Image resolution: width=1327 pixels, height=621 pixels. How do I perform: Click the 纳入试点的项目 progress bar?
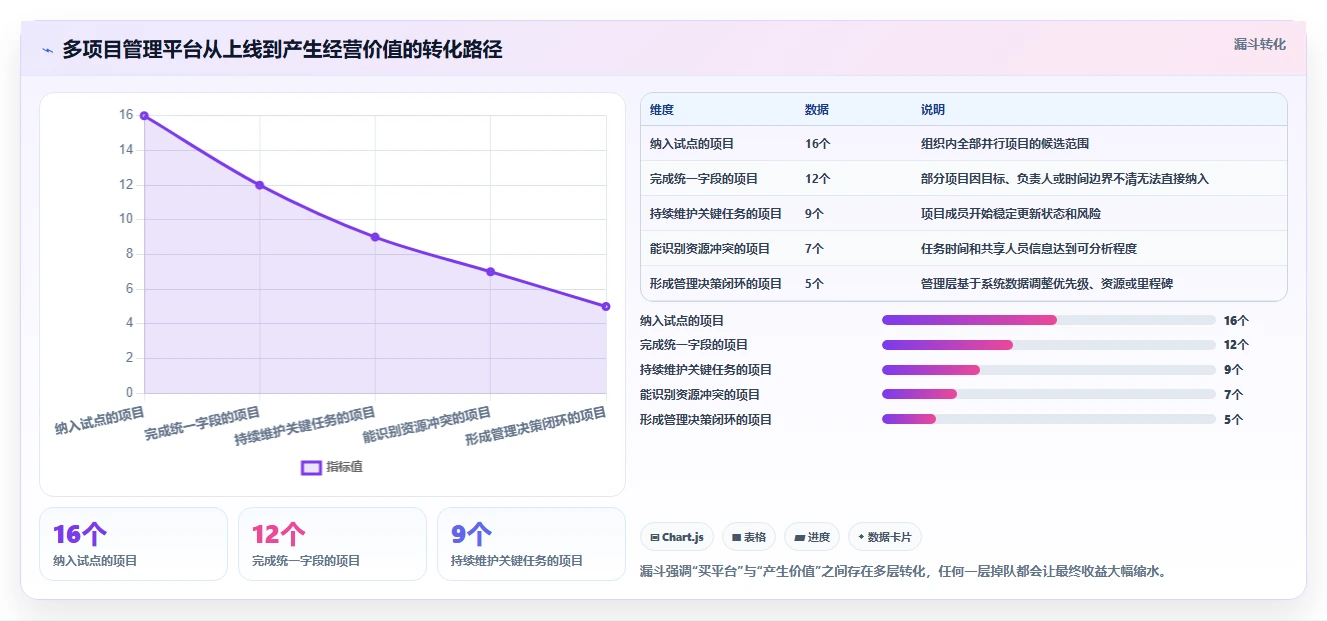click(x=1049, y=320)
